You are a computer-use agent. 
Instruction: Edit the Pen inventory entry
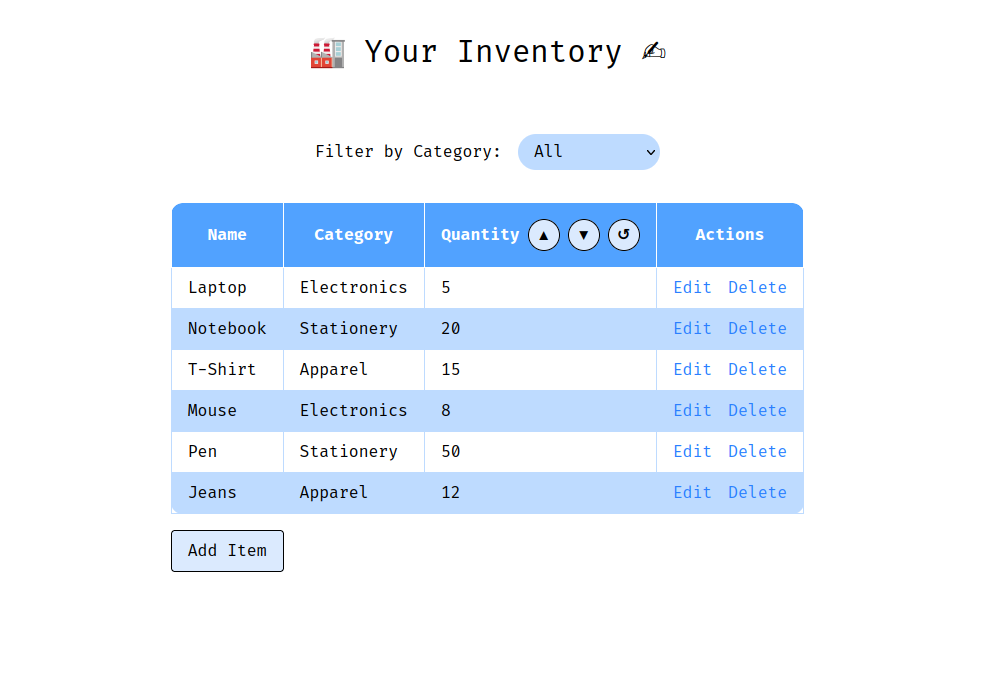(692, 451)
